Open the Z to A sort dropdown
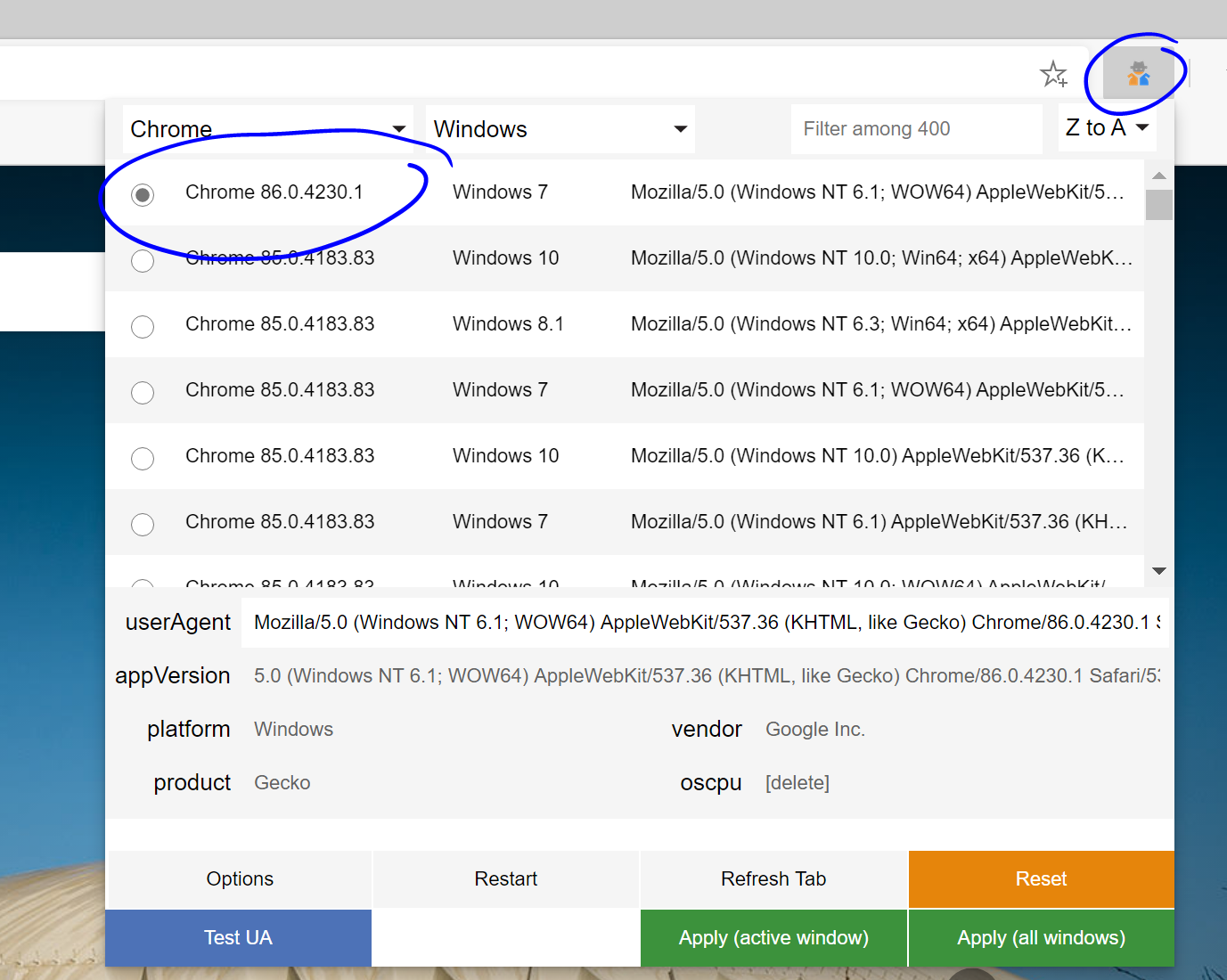This screenshot has height=980, width=1227. click(1108, 128)
